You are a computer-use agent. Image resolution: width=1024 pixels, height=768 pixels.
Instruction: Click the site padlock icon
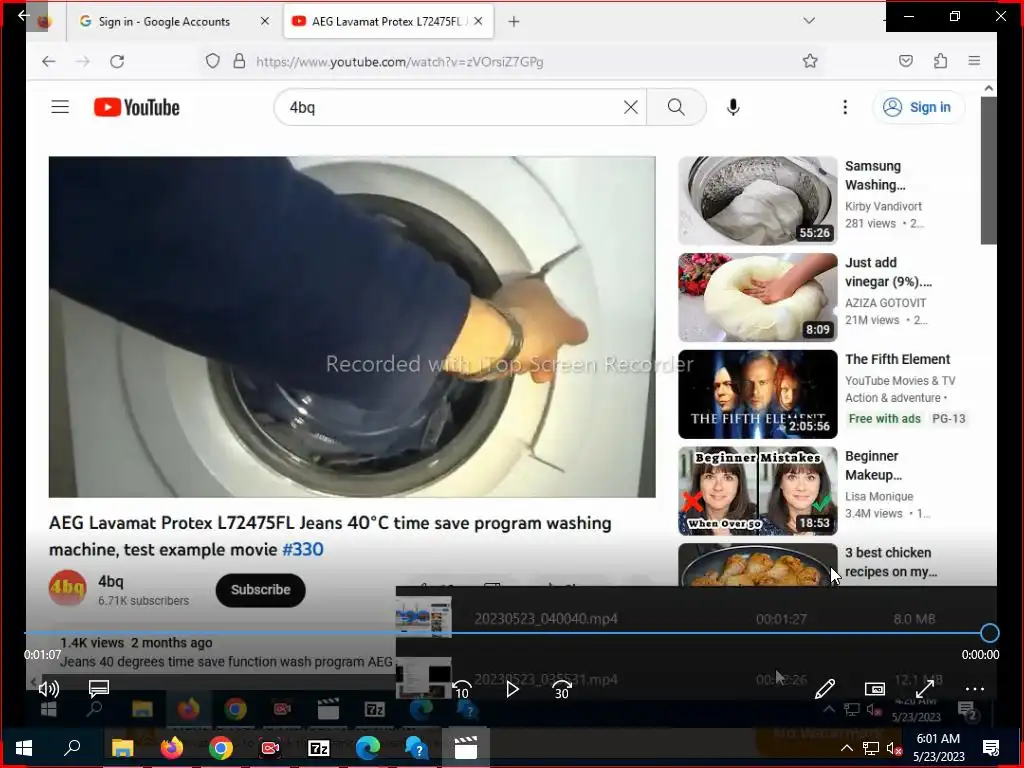pos(239,61)
